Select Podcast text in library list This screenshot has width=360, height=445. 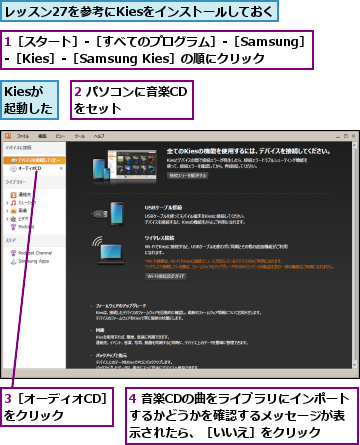click(26, 227)
